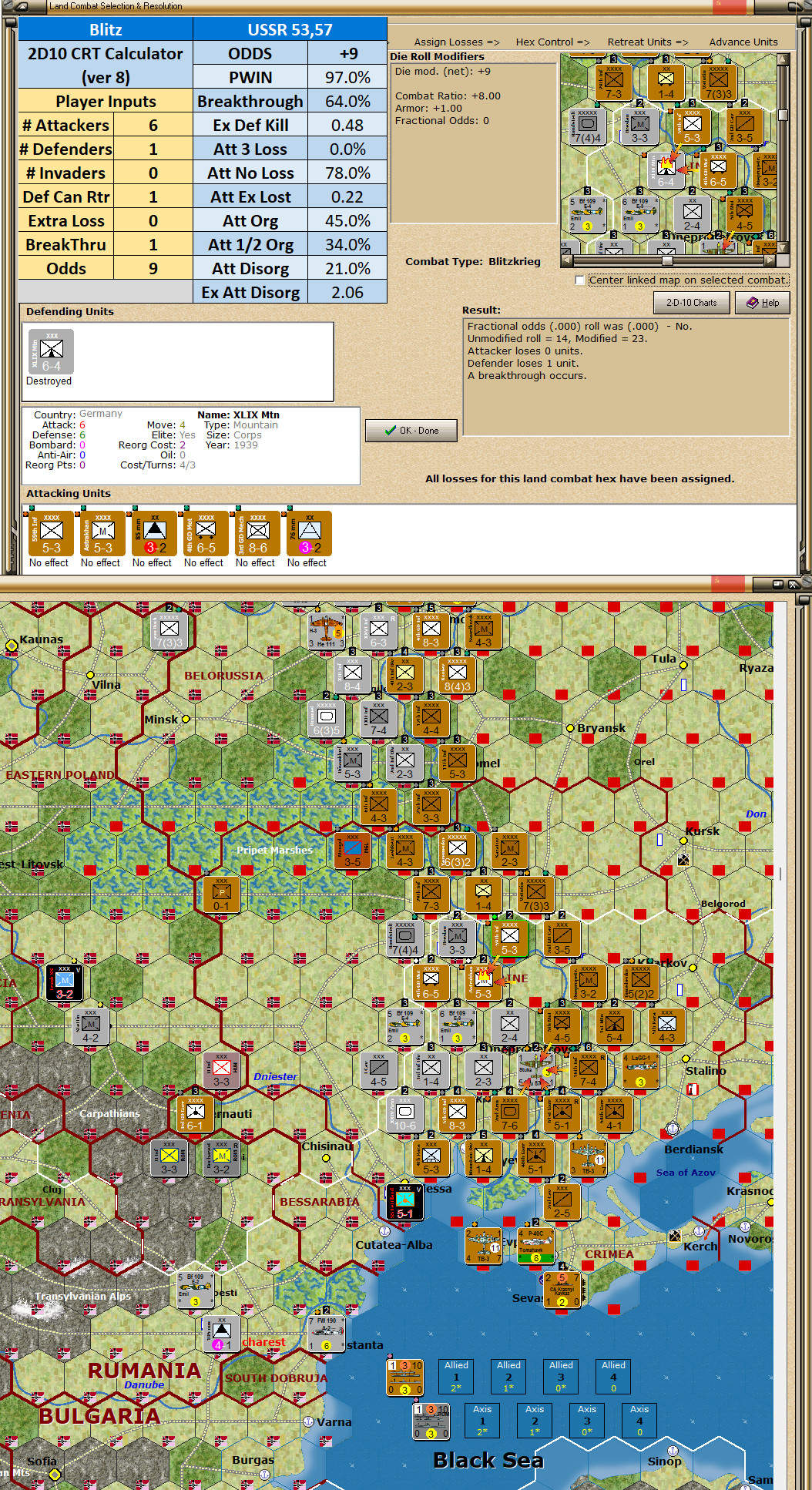This screenshot has height=1490, width=812.
Task: Click the 7-3 infantry counter in mini map
Action: pos(613,82)
